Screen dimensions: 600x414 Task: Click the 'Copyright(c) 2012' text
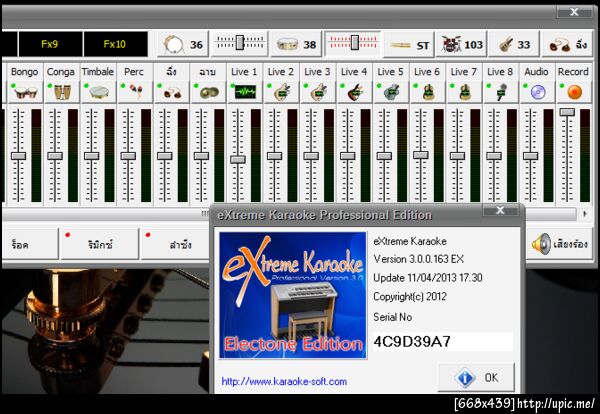410,297
